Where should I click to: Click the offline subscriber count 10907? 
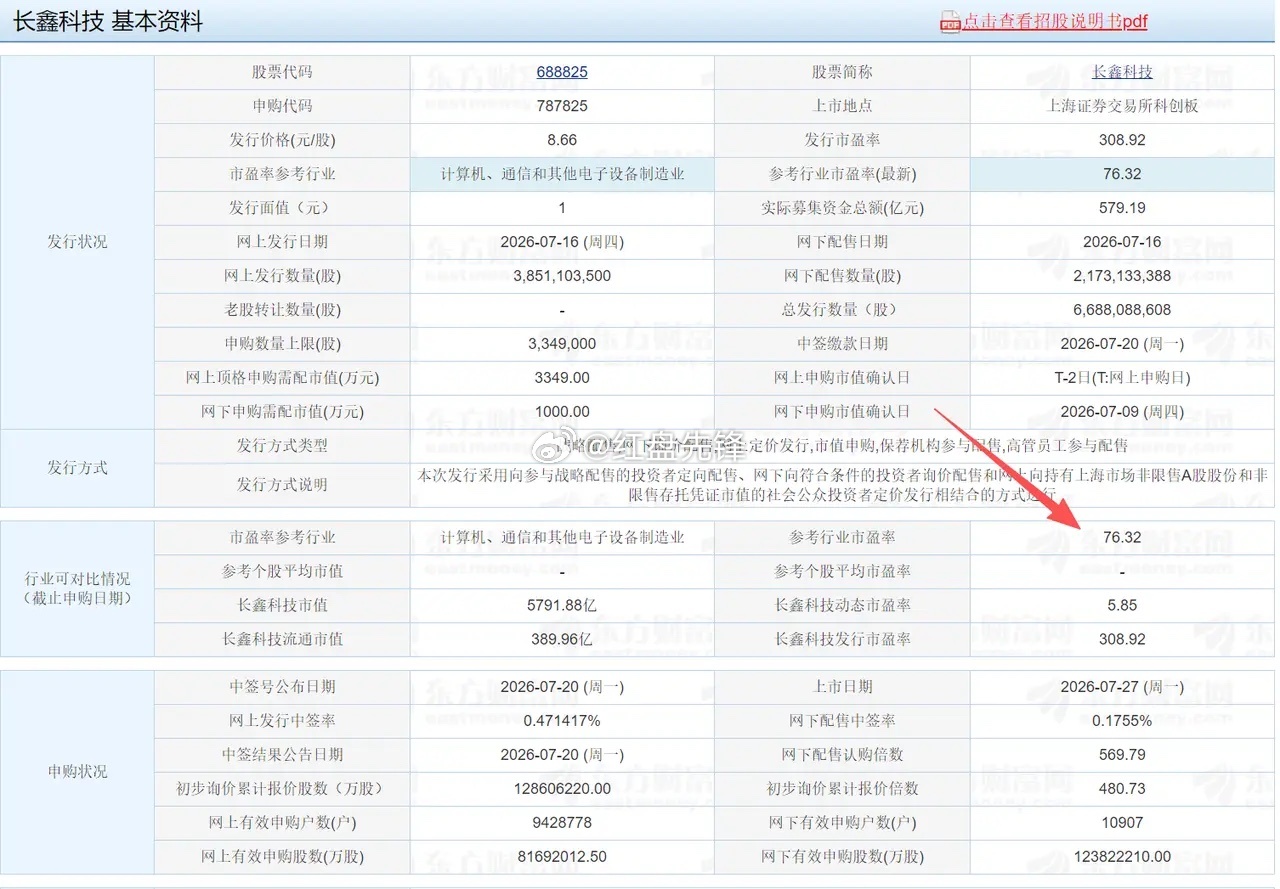(x=1122, y=823)
